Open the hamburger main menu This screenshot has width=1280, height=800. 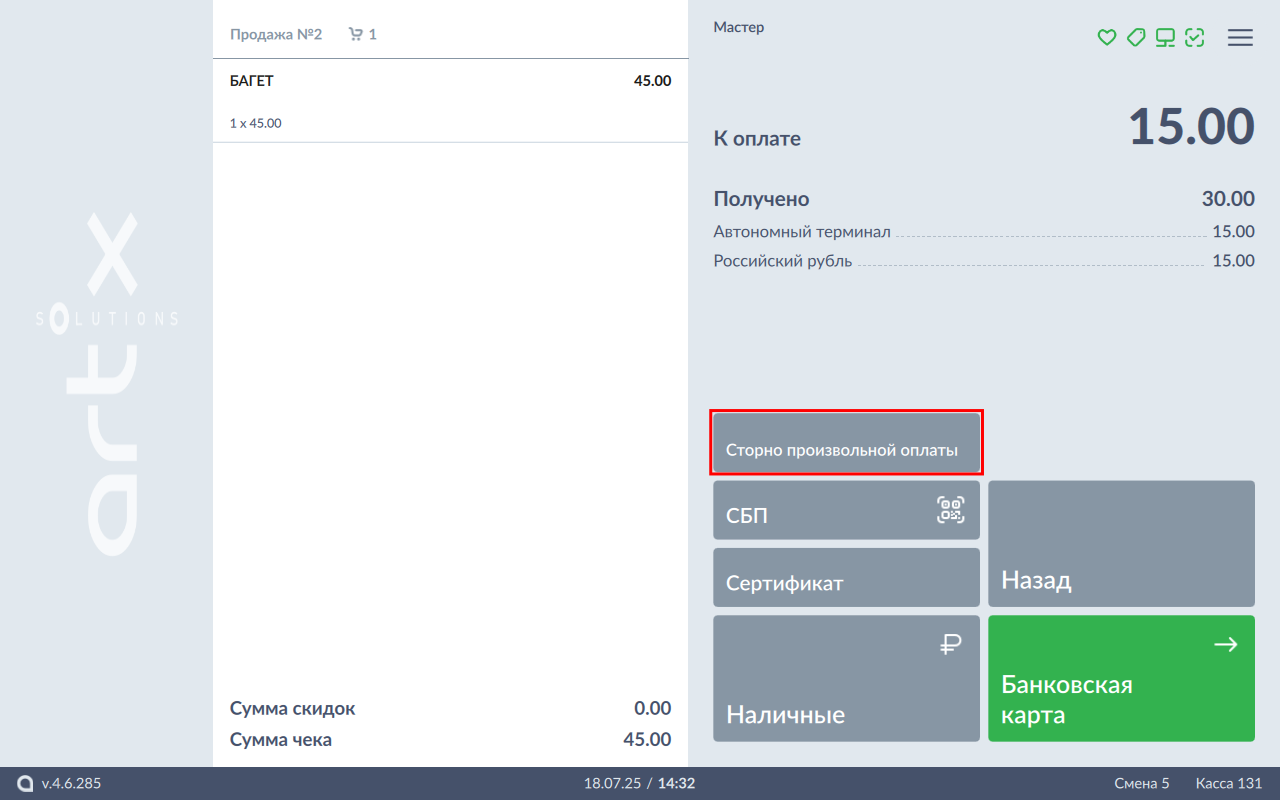(1240, 38)
